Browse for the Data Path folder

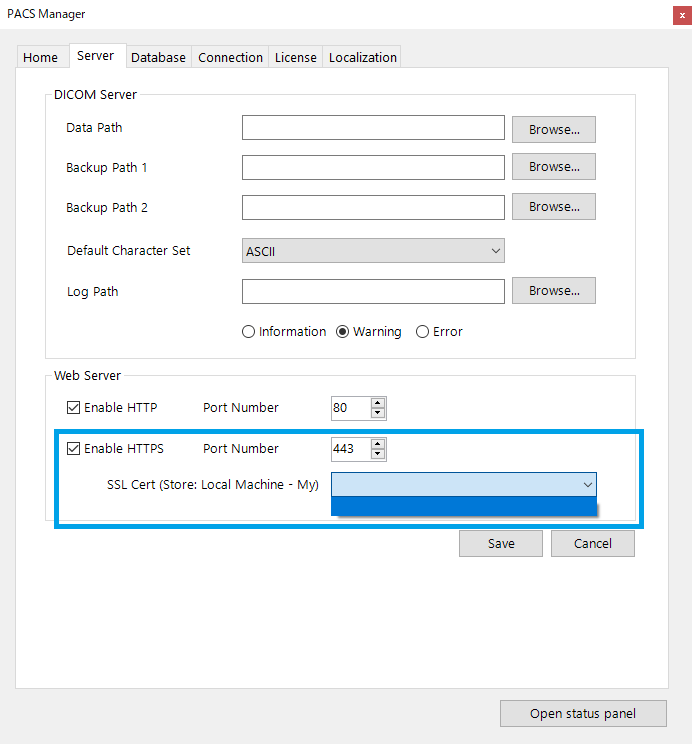[554, 130]
